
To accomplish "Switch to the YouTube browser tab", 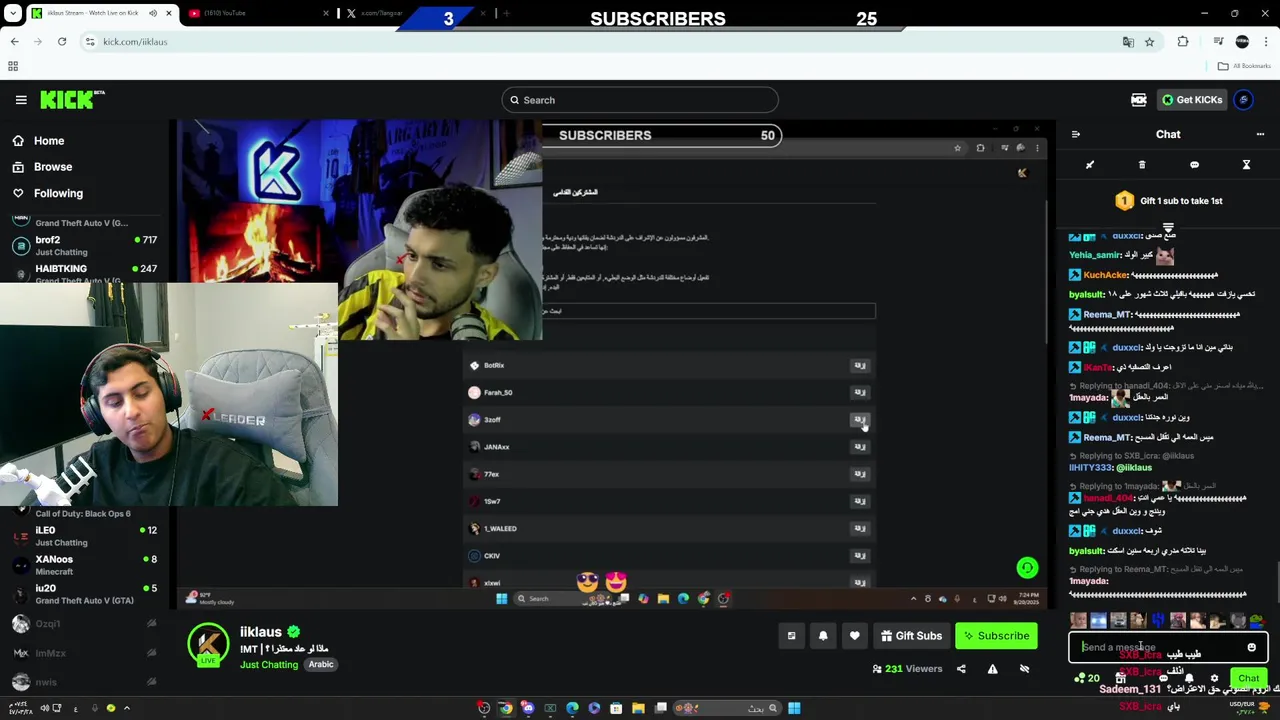I will pos(260,13).
